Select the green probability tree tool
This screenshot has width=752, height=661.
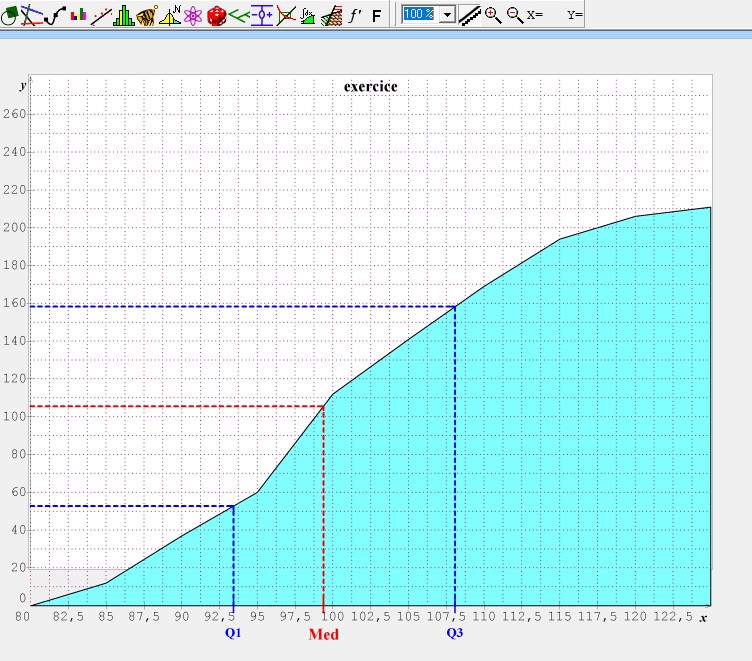(x=239, y=16)
